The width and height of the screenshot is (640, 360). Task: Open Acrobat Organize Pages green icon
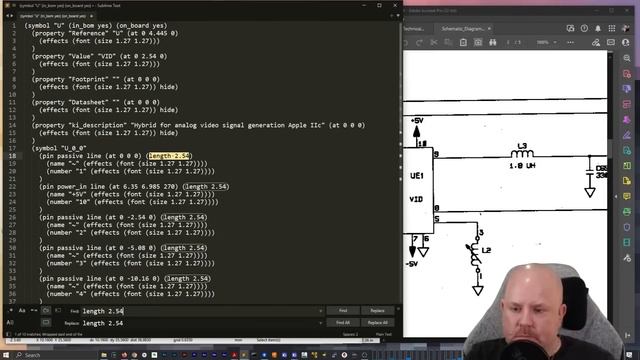(627, 166)
